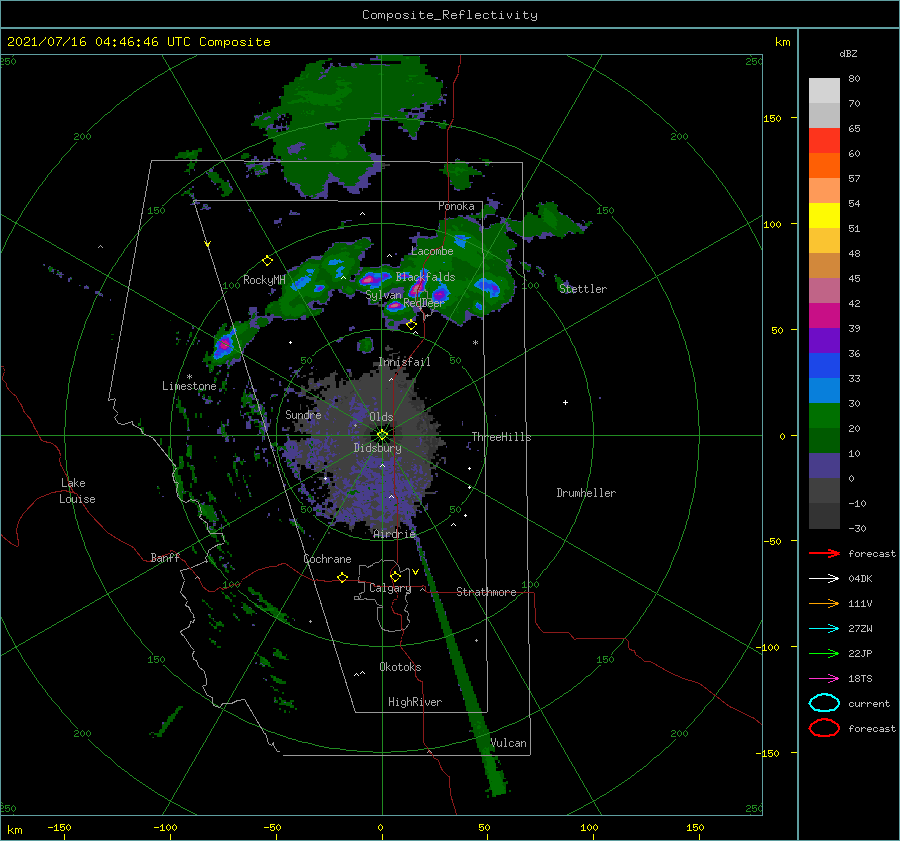The height and width of the screenshot is (841, 900).
Task: Click the Cochrane city label
Action: [x=327, y=559]
